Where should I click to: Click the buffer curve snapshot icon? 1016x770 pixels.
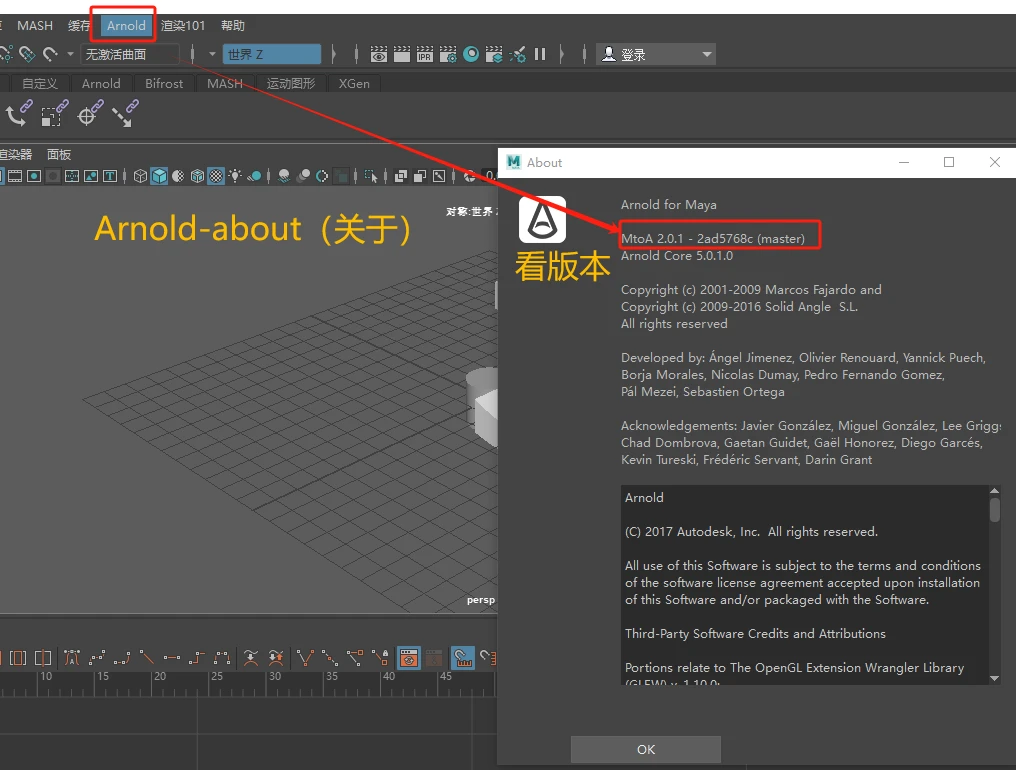[251, 658]
